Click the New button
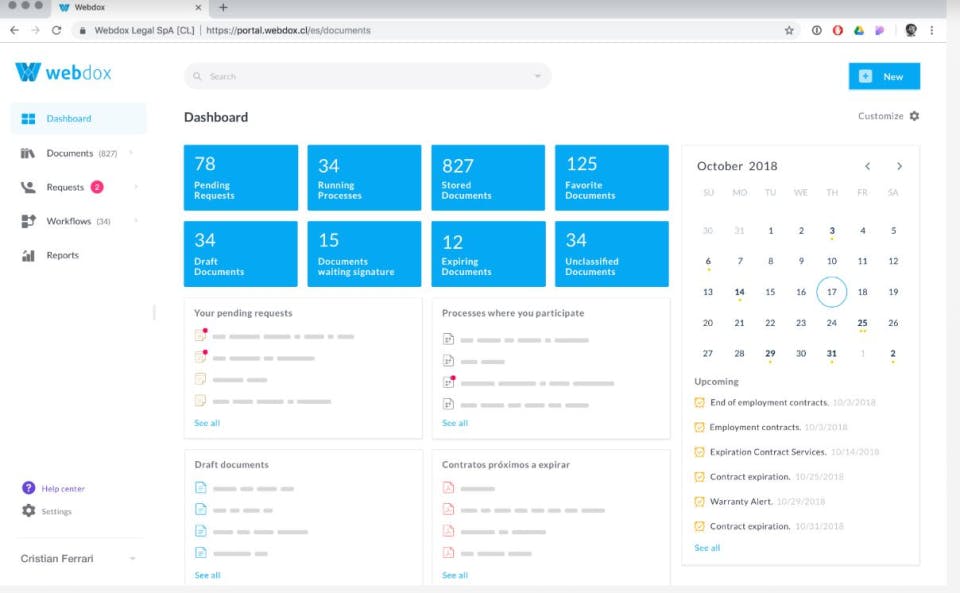This screenshot has width=960, height=593. [x=884, y=76]
